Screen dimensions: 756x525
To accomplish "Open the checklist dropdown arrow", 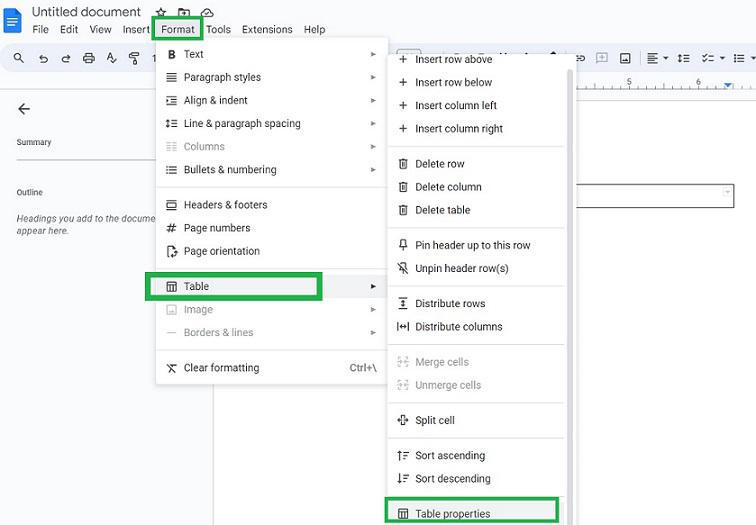I will [x=721, y=59].
